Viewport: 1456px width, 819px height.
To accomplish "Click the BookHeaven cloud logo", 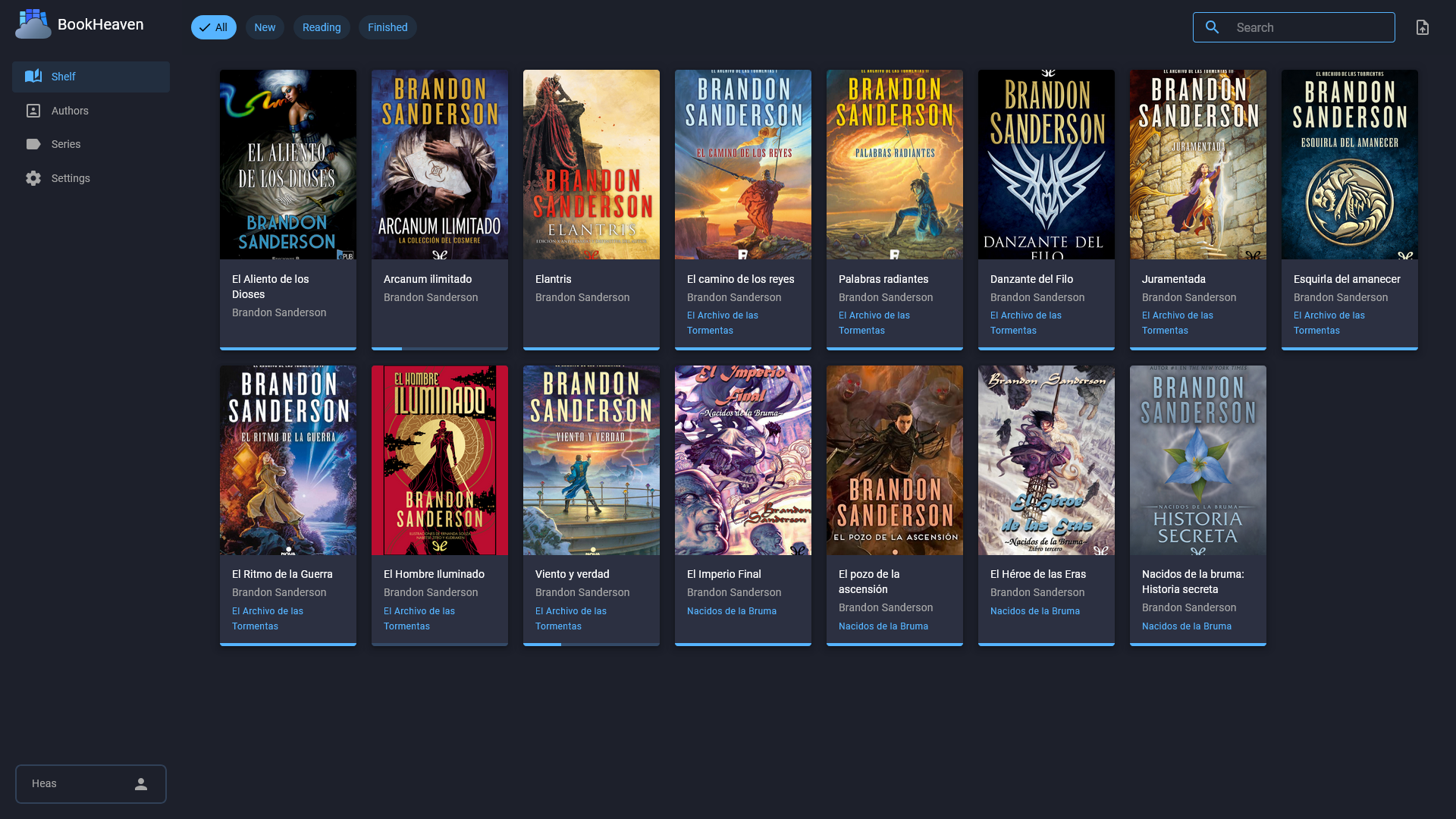I will point(33,24).
